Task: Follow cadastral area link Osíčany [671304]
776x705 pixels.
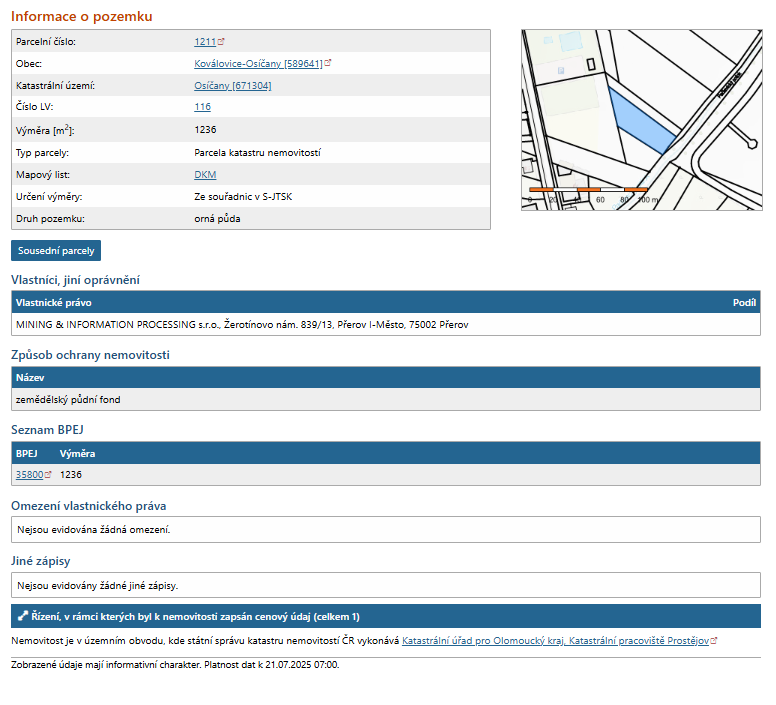Action: 232,86
